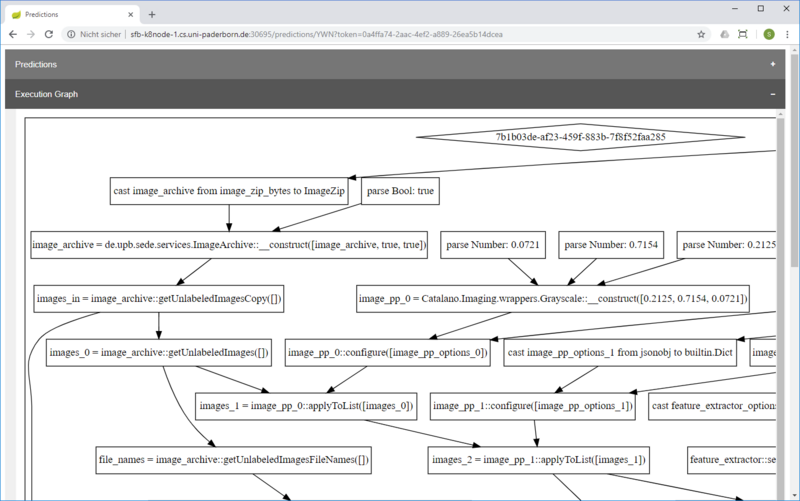
Task: Click the getUnlabeledImagesFileNames graph node
Action: pos(235,460)
